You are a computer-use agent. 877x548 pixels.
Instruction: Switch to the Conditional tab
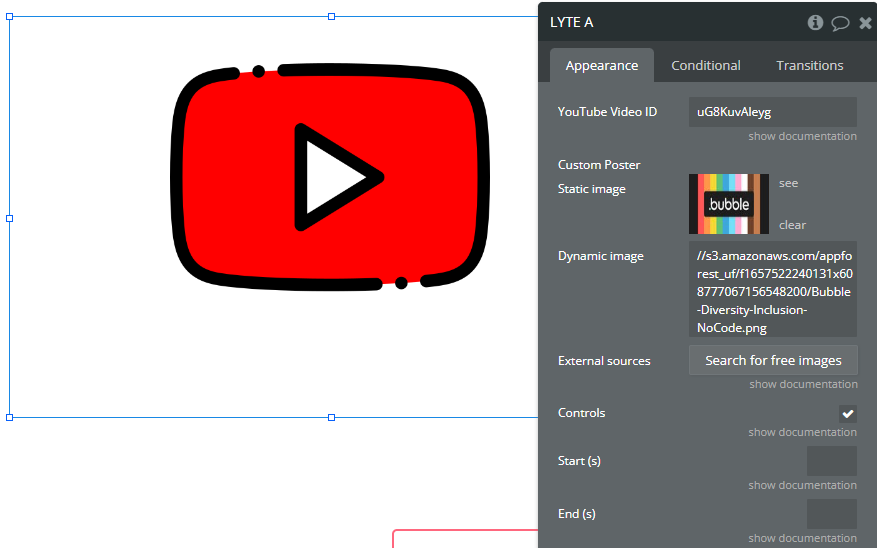[x=705, y=65]
